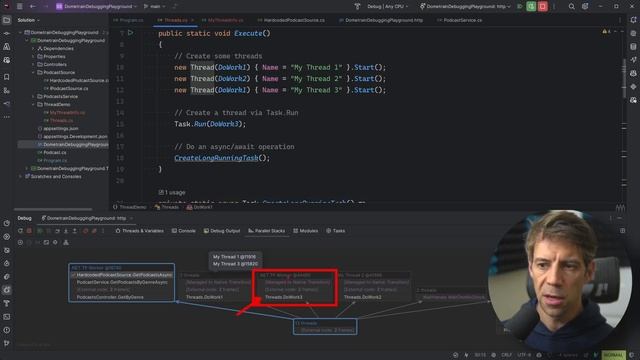640x360 pixels.
Task: Click View Breakpoints icon in debug toolbar
Action: [85, 231]
